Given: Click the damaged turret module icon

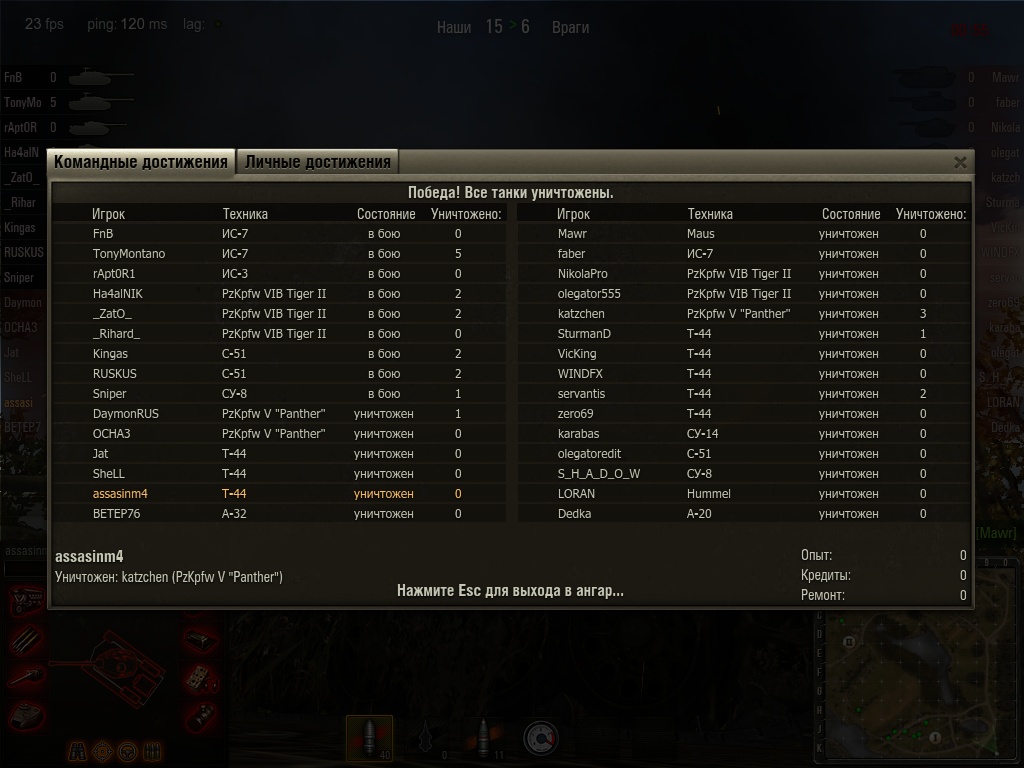Looking at the screenshot, I should pyautogui.click(x=27, y=714).
